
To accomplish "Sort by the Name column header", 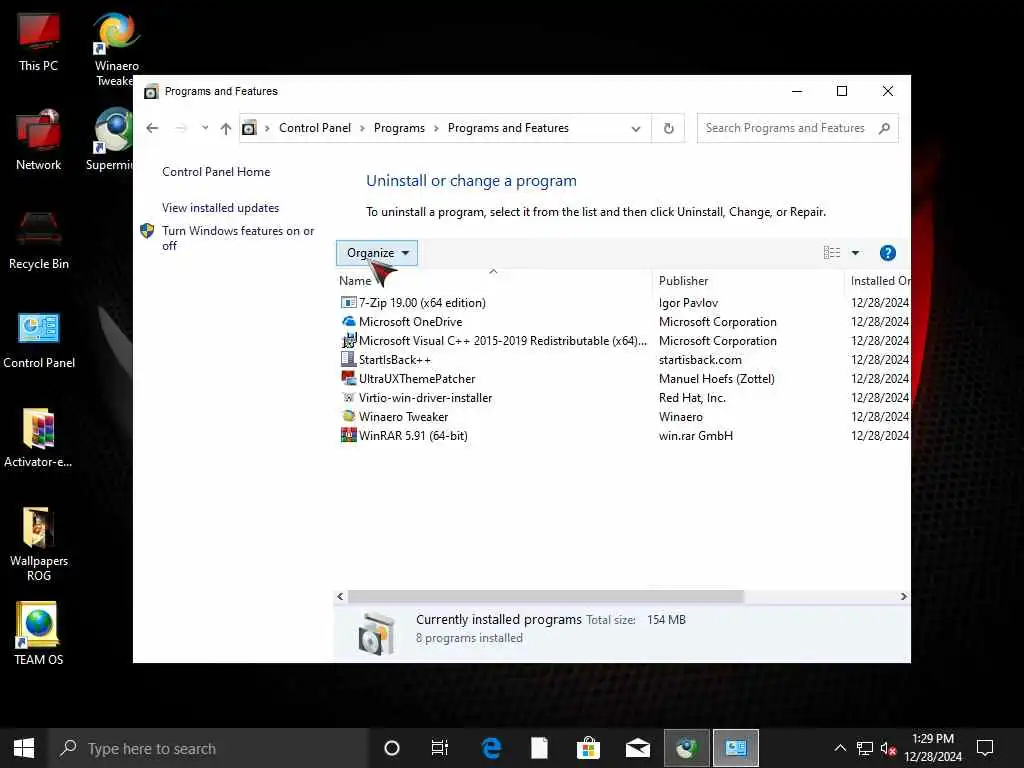I will pos(494,280).
